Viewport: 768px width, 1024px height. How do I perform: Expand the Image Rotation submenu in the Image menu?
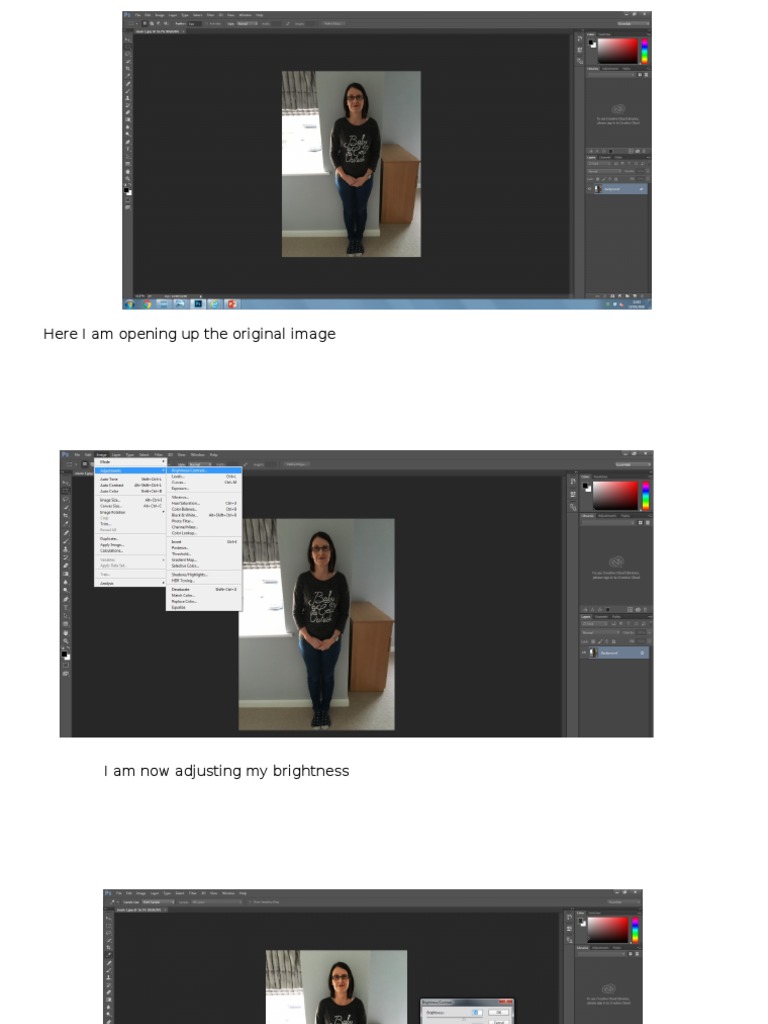click(x=130, y=512)
